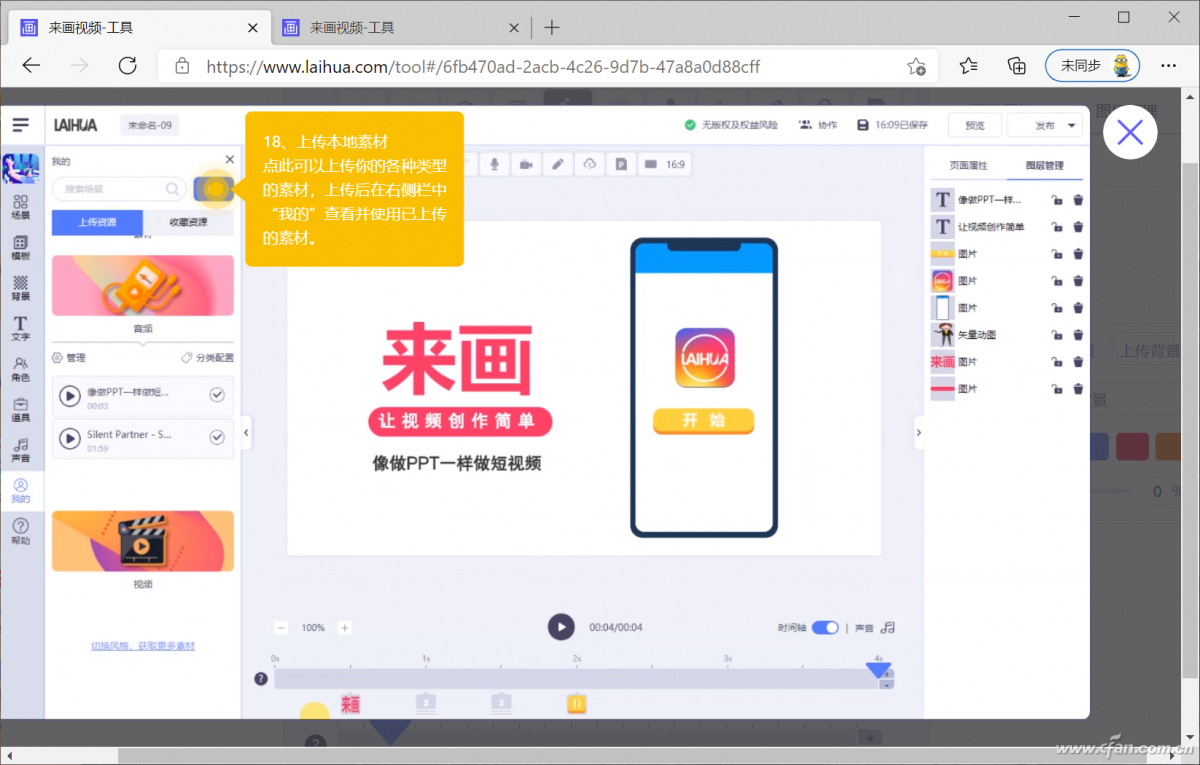Open the hamburger menu beside LAIHUA logo

[x=21, y=125]
